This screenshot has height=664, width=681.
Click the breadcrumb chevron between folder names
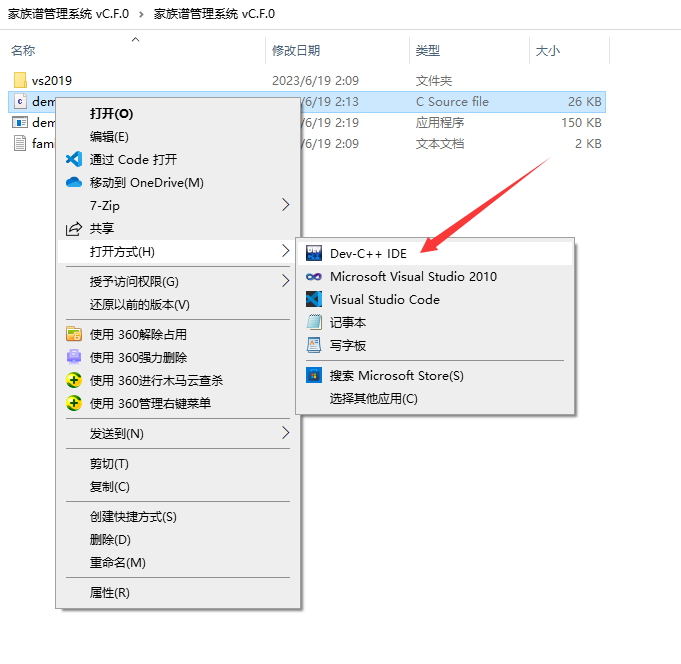click(141, 14)
